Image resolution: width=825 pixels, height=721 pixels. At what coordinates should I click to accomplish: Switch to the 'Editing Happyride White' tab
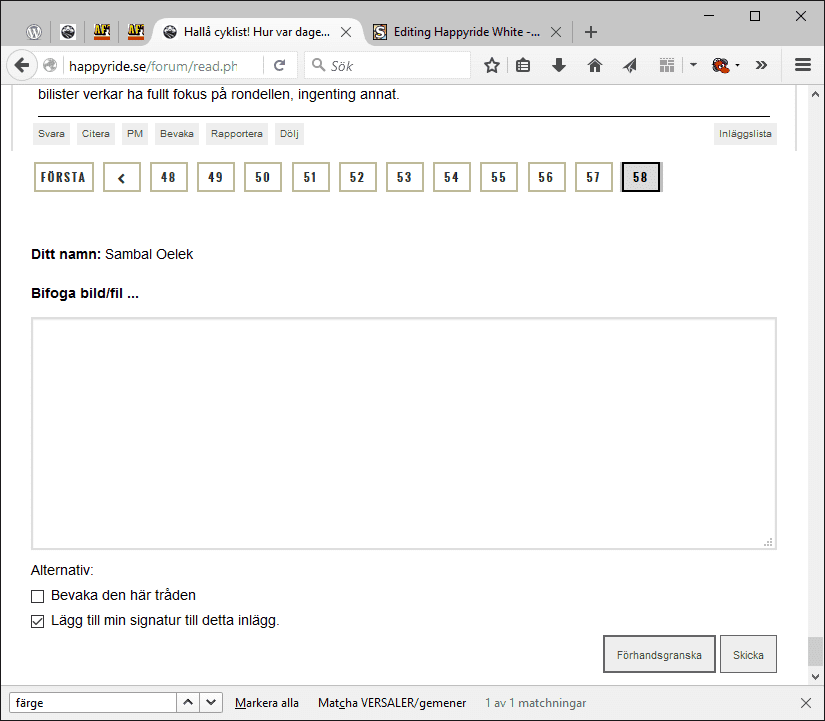pos(466,32)
